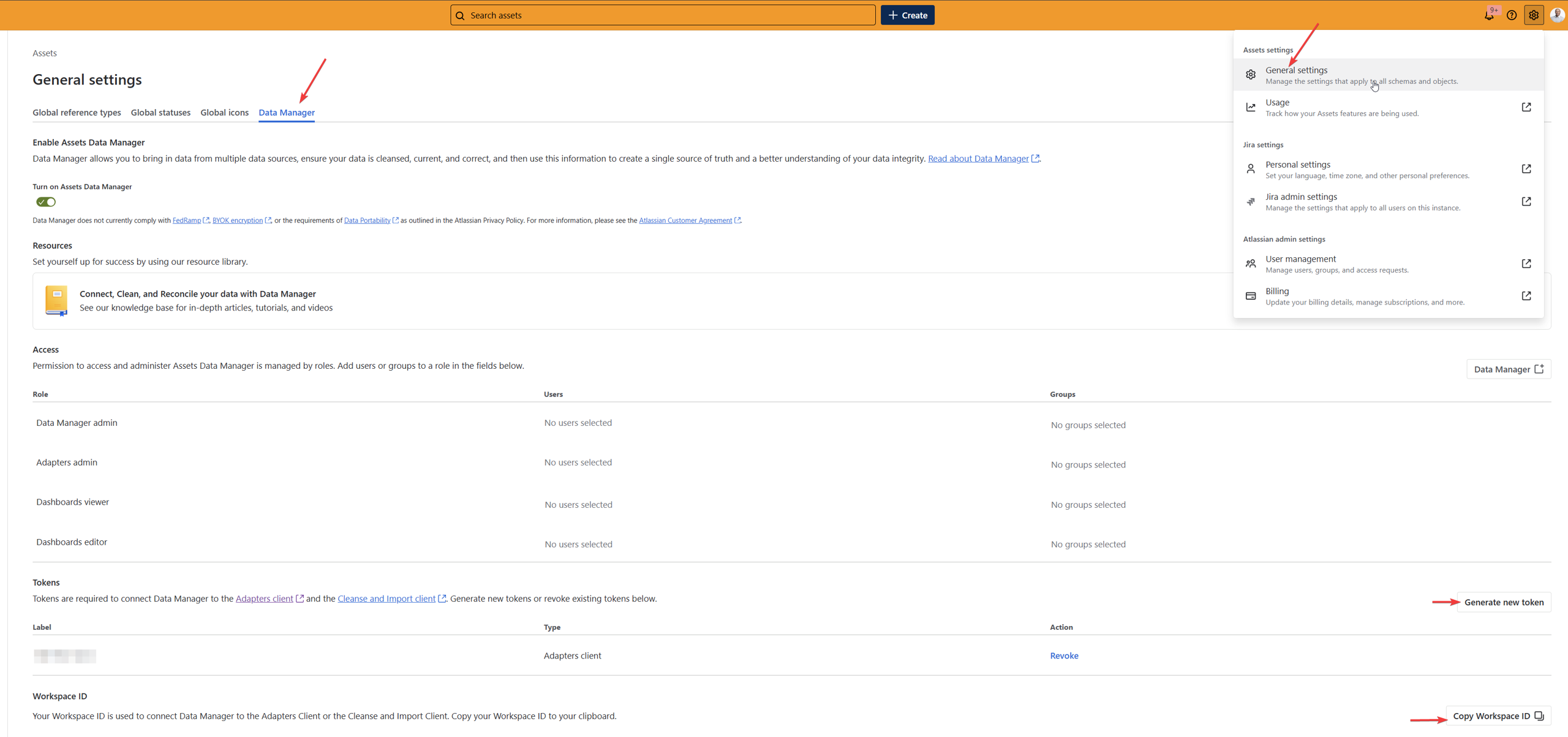This screenshot has height=737, width=1568.
Task: Click the notifications bell icon
Action: (x=1488, y=16)
